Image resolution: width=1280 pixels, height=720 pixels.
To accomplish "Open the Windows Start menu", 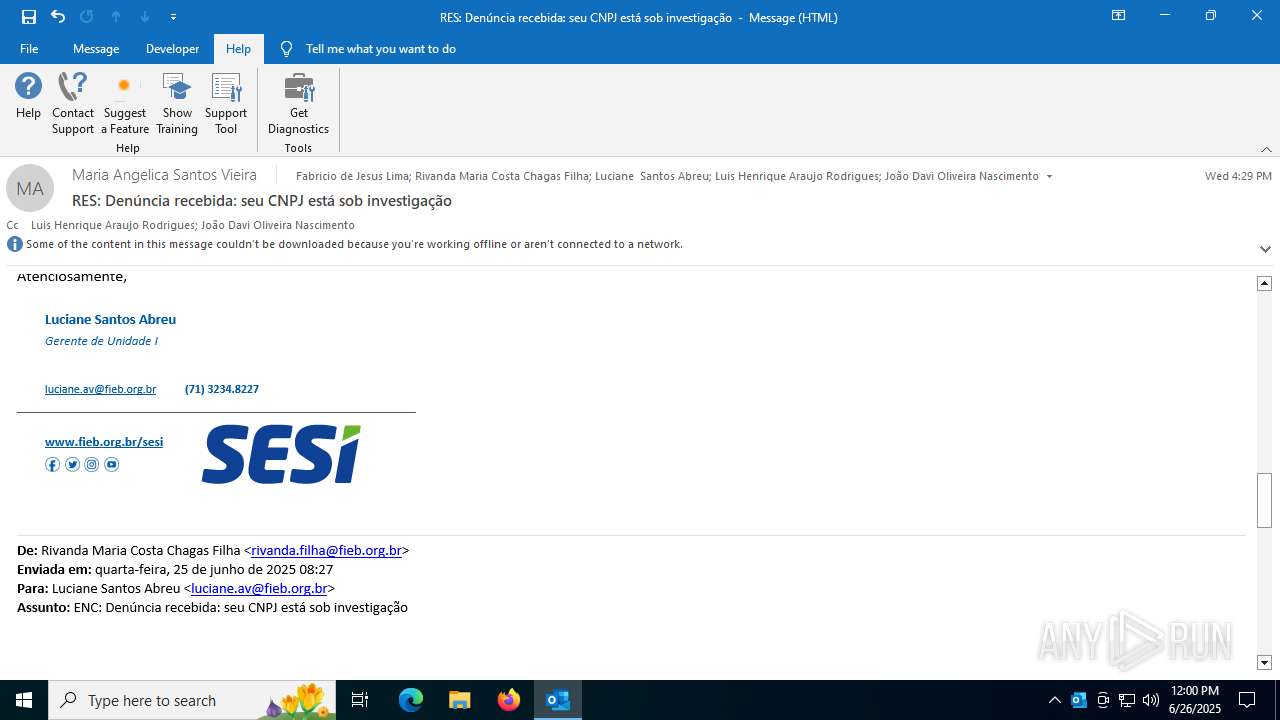I will (x=24, y=700).
